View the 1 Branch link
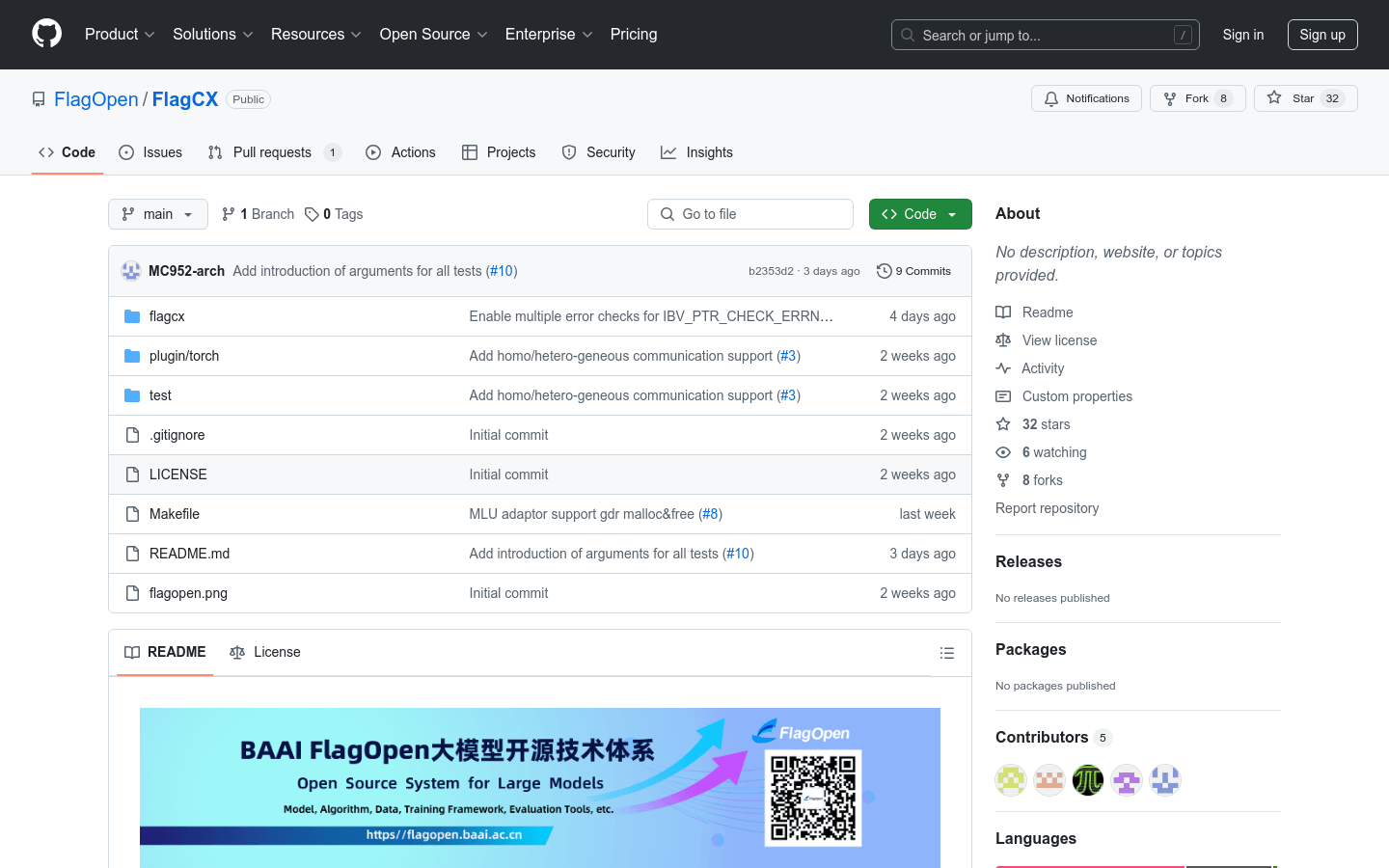This screenshot has height=868, width=1389. pyautogui.click(x=258, y=214)
